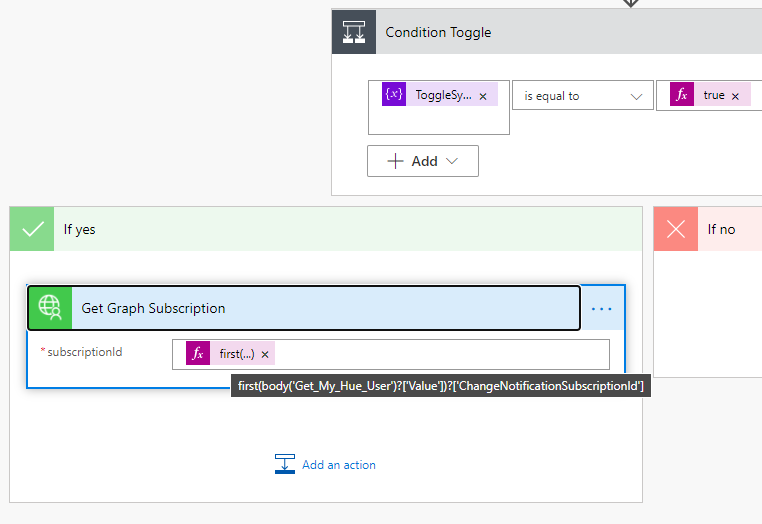The image size is (762, 524).
Task: Remove the true expression token
Action: (x=735, y=96)
